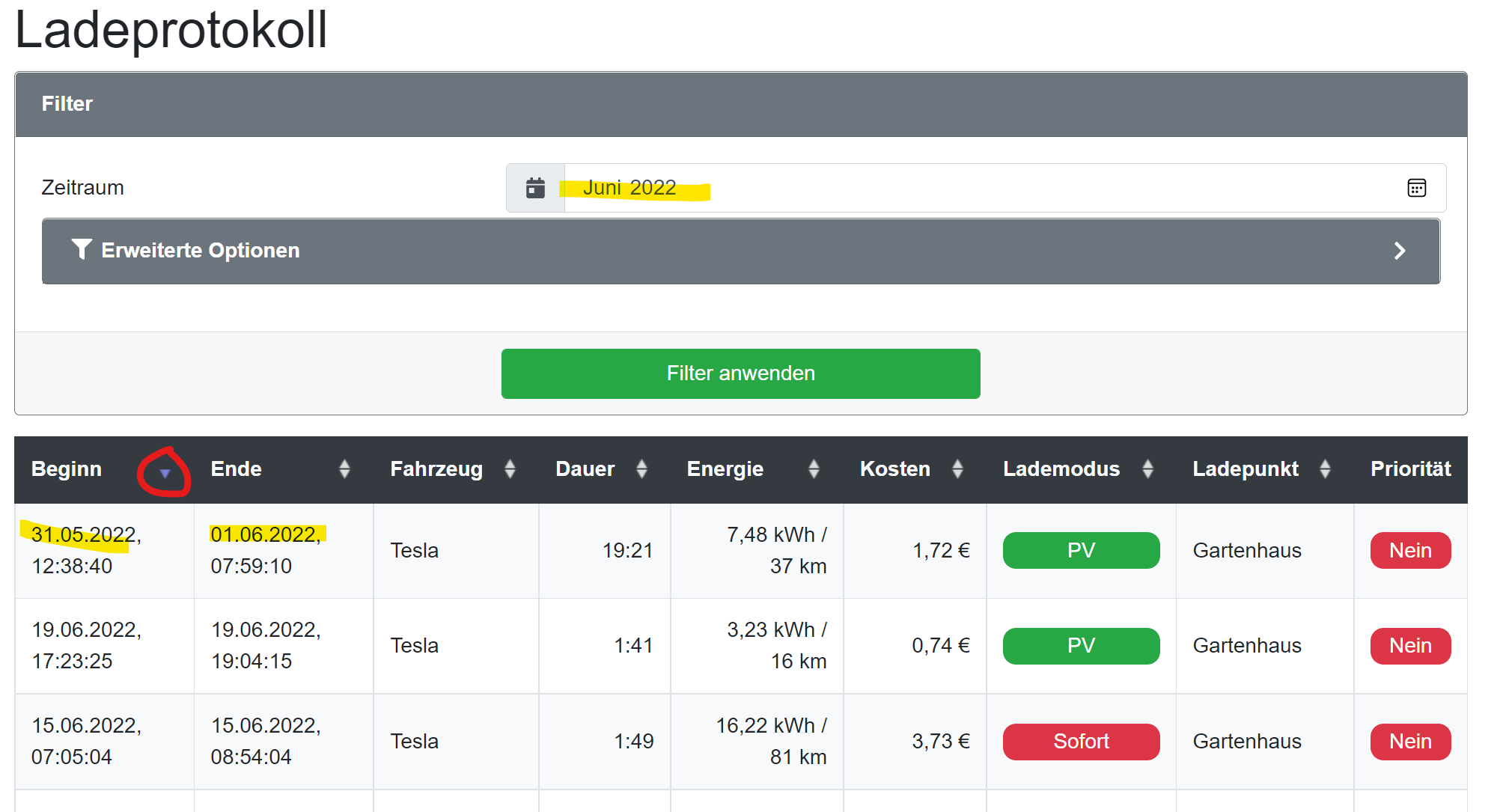The width and height of the screenshot is (1509, 812).
Task: Open the date picker icon at right
Action: [1416, 188]
